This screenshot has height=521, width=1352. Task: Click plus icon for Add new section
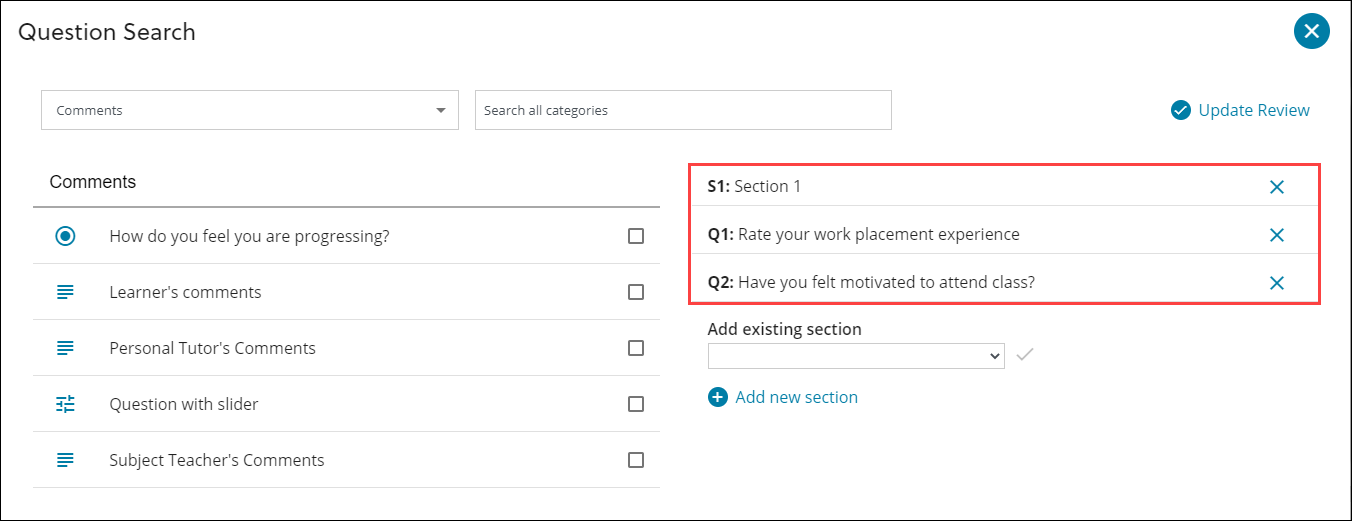click(x=718, y=397)
